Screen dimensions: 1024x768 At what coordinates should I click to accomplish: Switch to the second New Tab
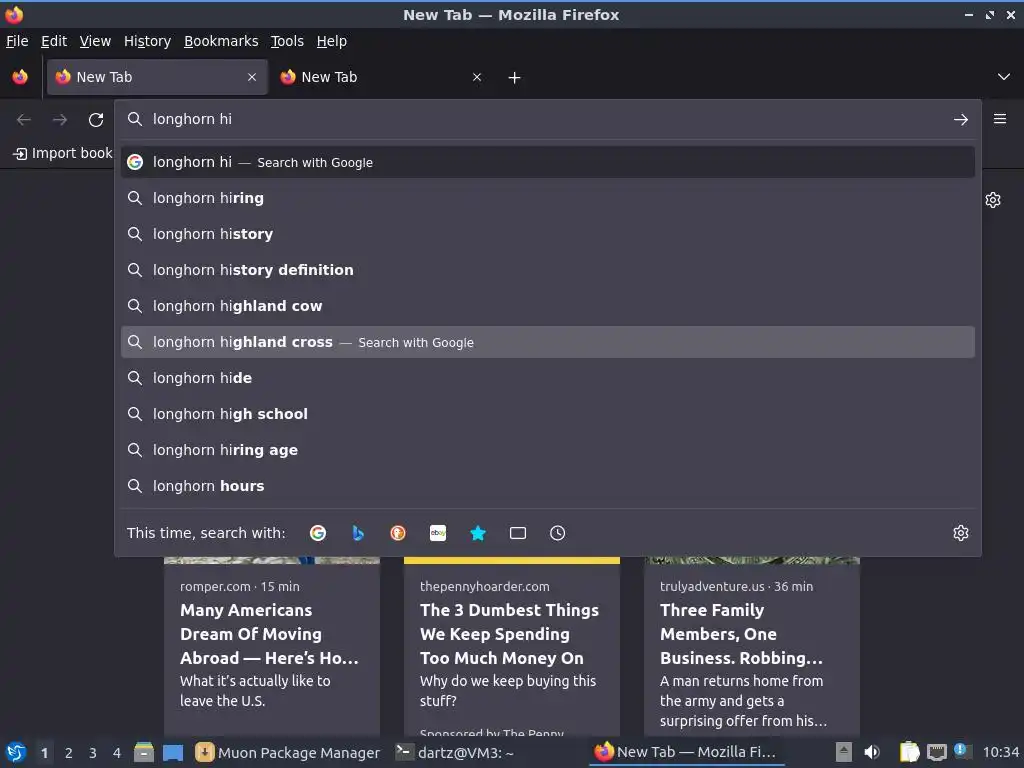click(x=382, y=77)
